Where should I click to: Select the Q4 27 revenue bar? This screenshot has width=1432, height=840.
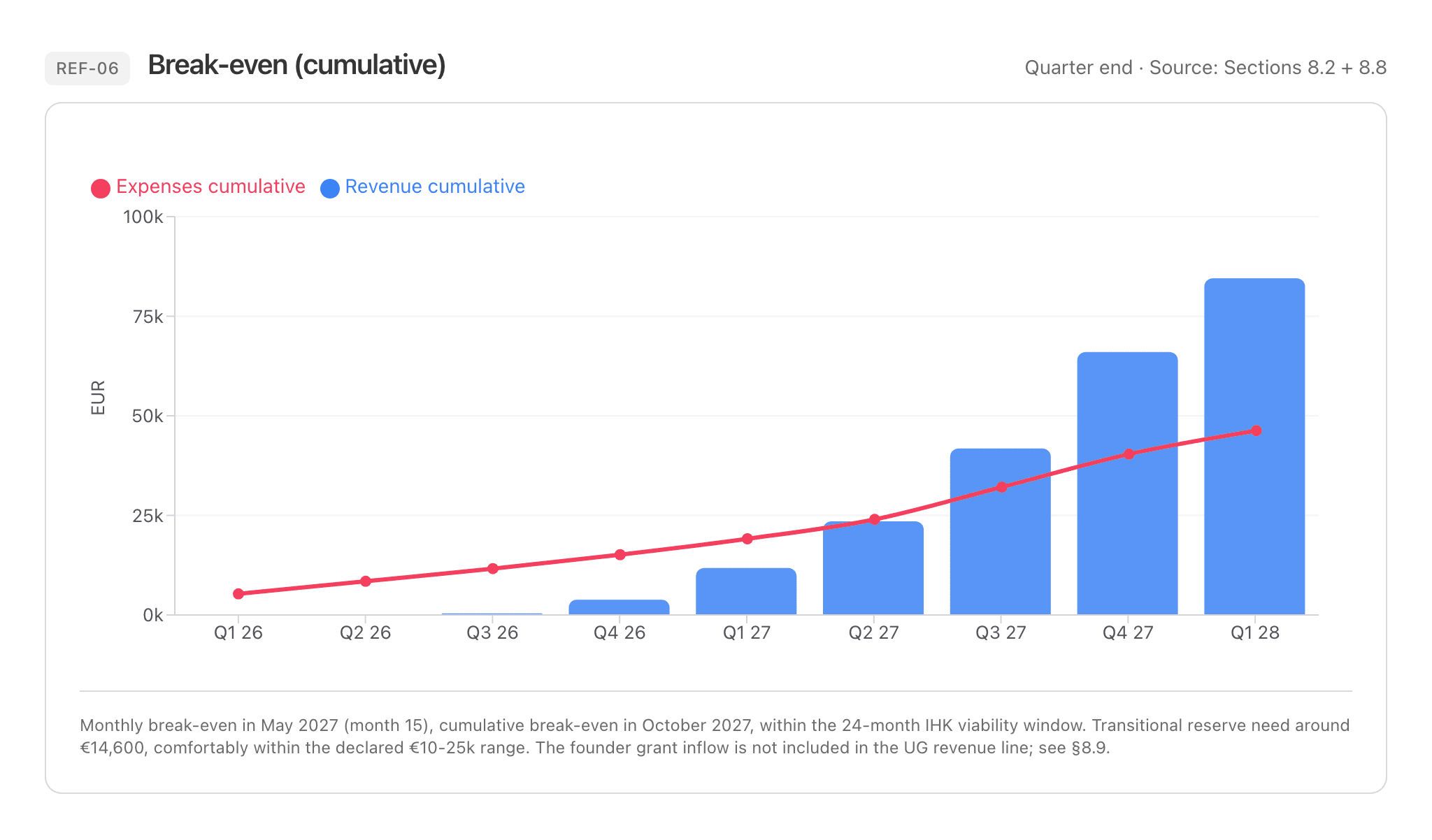1127,484
